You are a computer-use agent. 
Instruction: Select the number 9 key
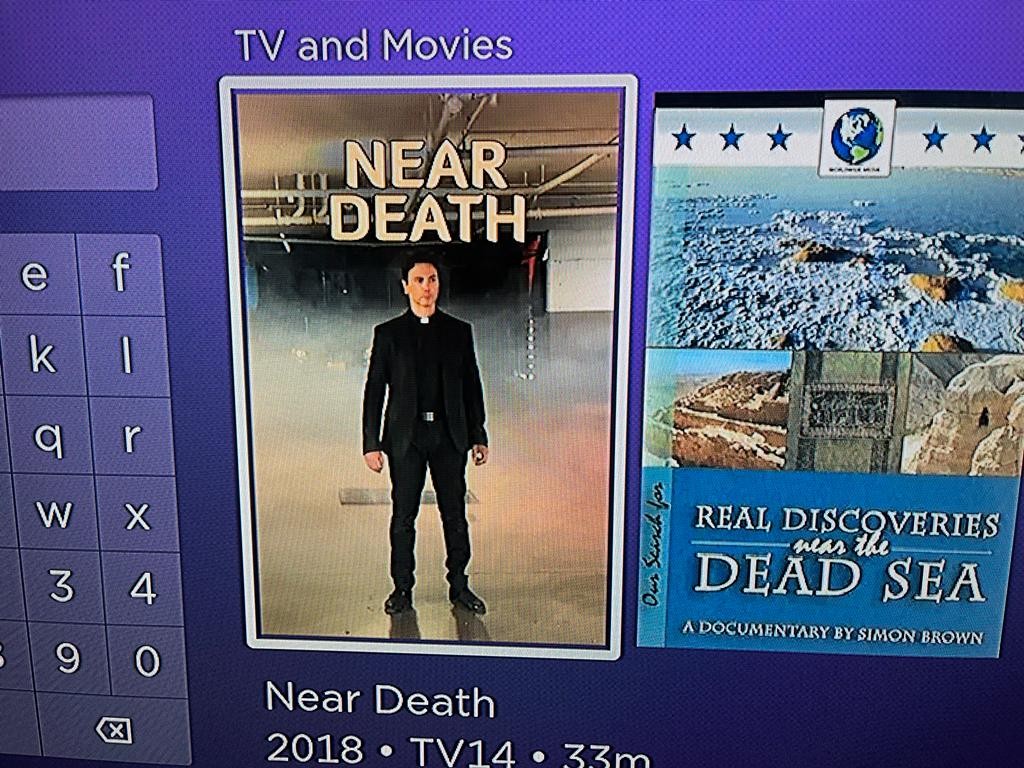point(69,658)
